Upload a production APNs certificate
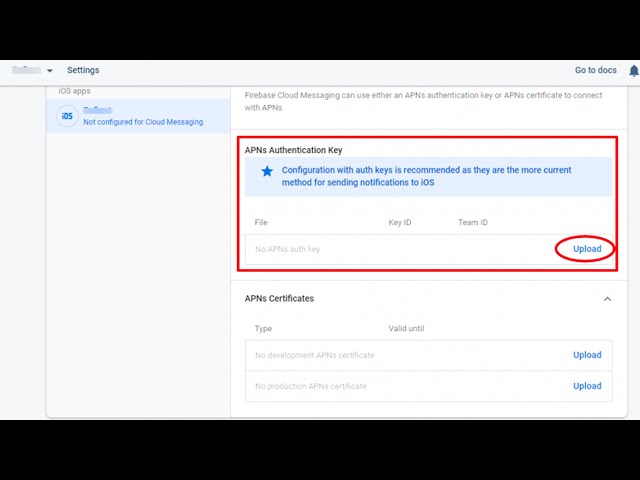The height and width of the screenshot is (480, 640). 587,386
